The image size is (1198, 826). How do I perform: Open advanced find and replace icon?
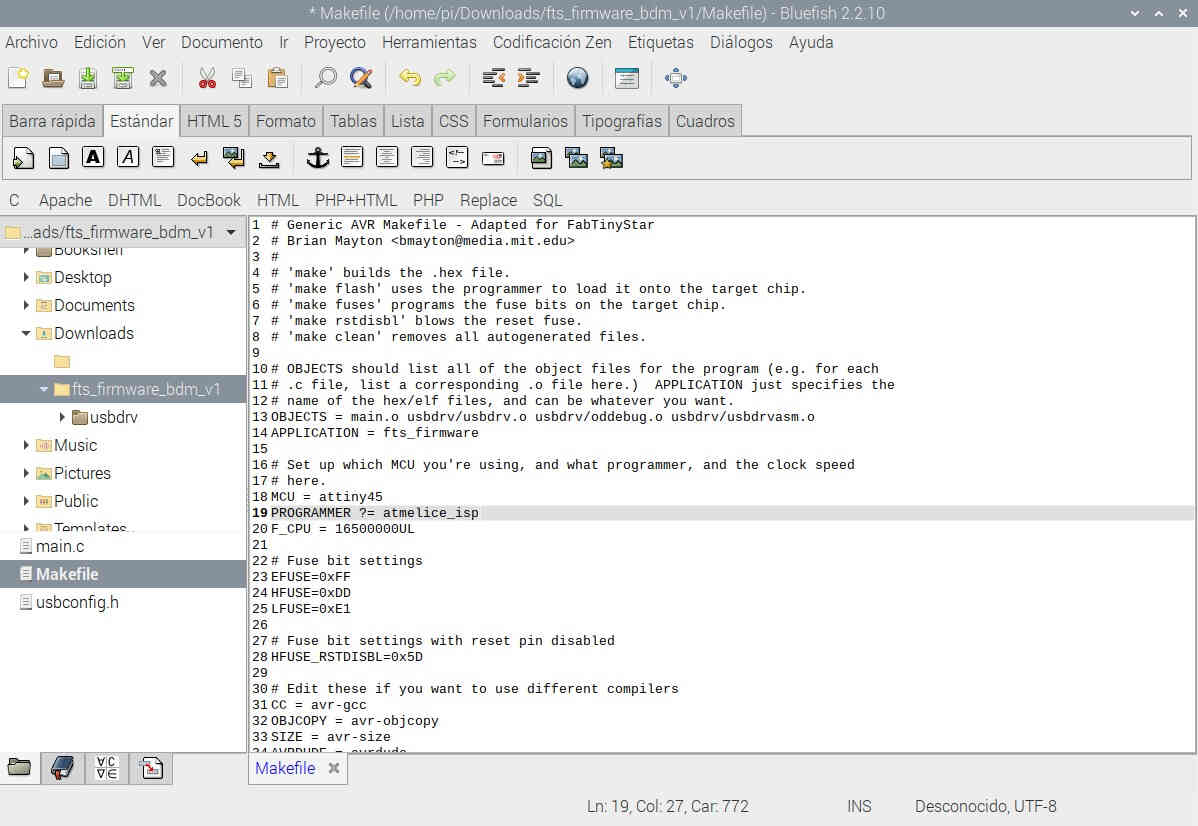361,77
